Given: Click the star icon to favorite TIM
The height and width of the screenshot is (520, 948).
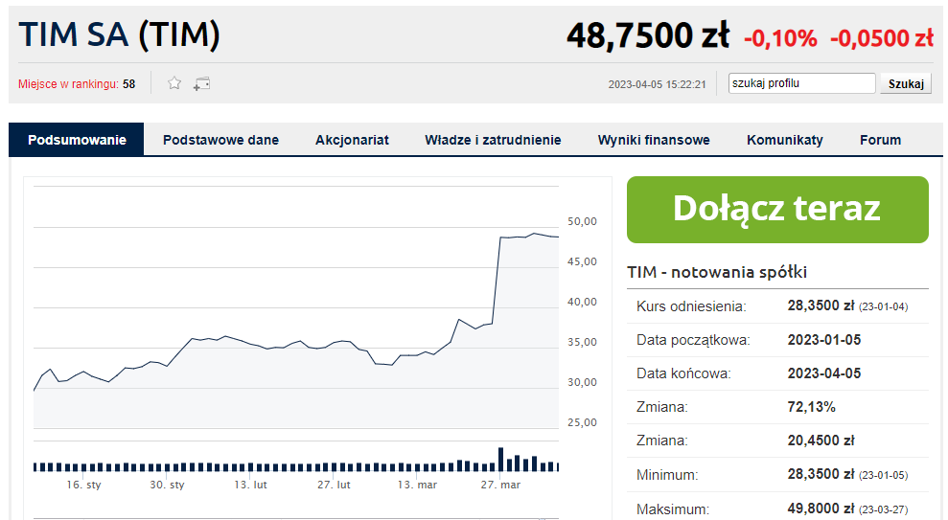Looking at the screenshot, I should pyautogui.click(x=174, y=84).
